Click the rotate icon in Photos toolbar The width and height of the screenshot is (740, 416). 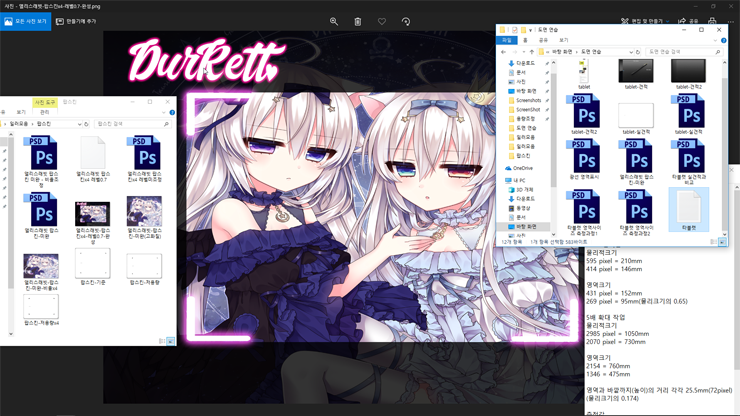tap(405, 22)
